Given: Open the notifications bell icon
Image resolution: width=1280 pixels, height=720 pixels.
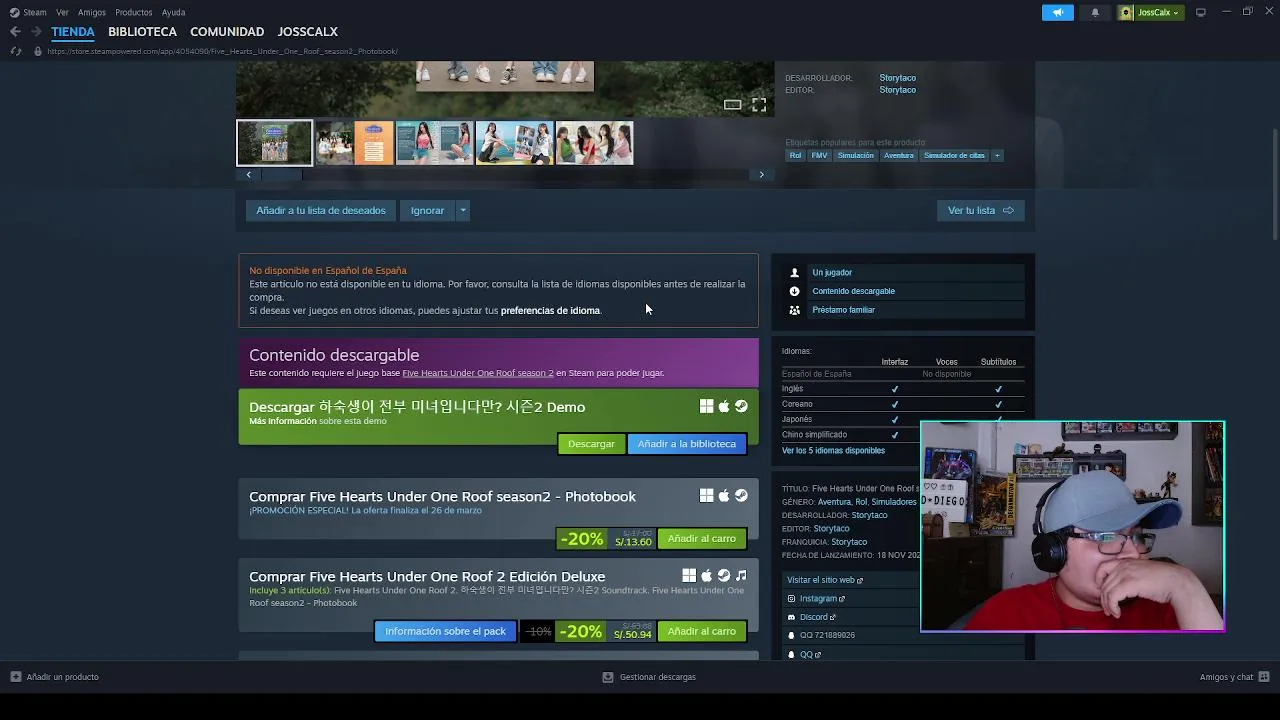Looking at the screenshot, I should click(1095, 12).
